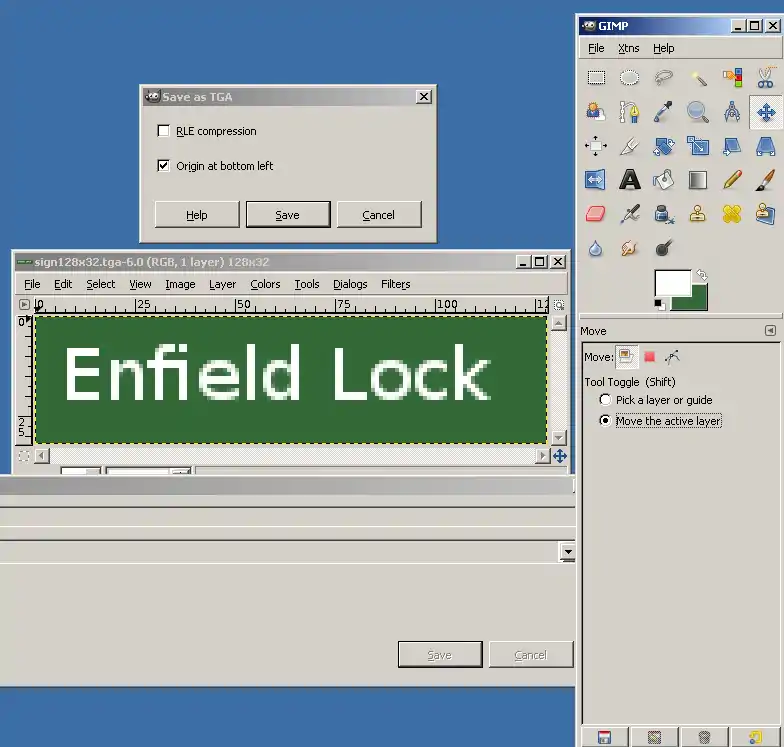
Task: Open the image window menu triangle by ruler
Action: pos(24,304)
